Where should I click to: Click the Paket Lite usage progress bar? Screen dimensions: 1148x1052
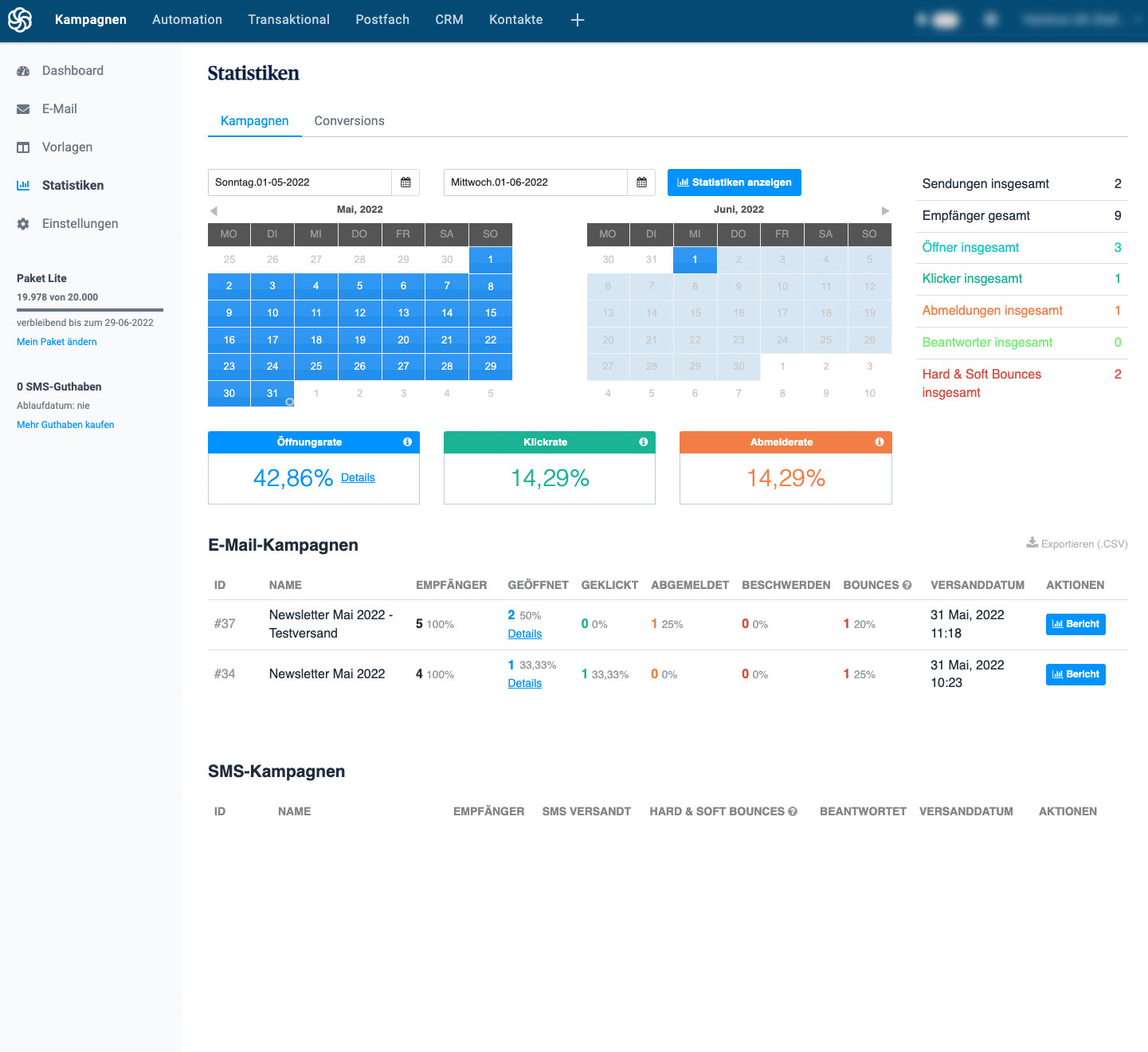click(x=89, y=310)
